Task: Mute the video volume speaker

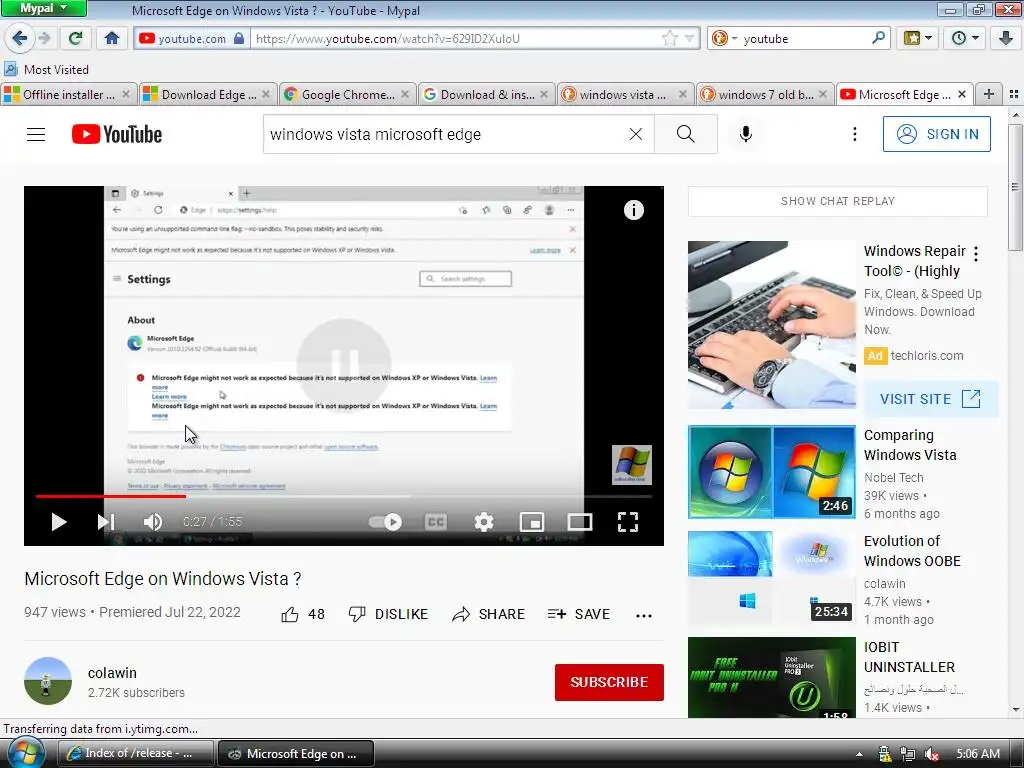Action: (153, 522)
